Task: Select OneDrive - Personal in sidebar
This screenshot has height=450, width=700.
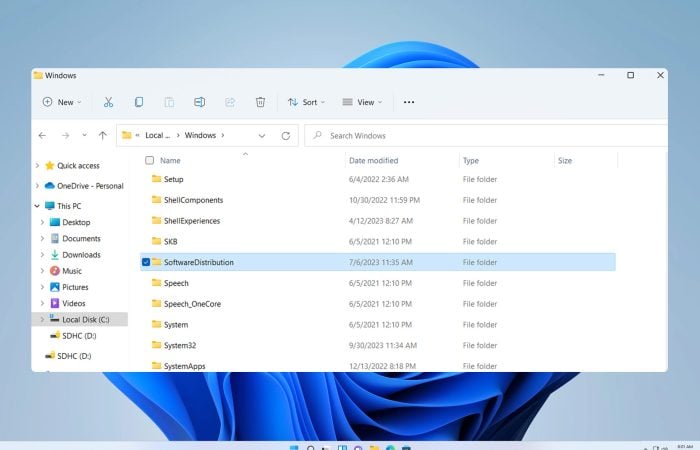Action: (x=90, y=186)
